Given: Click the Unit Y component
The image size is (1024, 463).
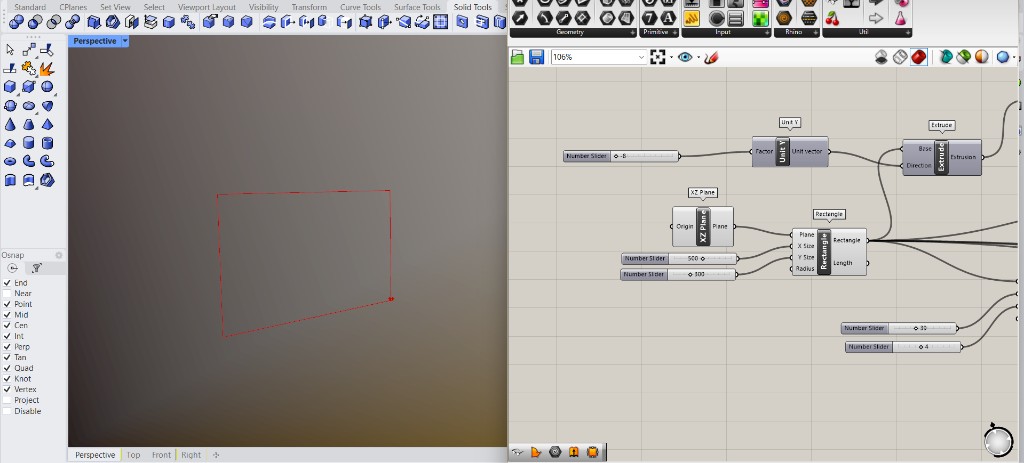Looking at the screenshot, I should [x=790, y=152].
